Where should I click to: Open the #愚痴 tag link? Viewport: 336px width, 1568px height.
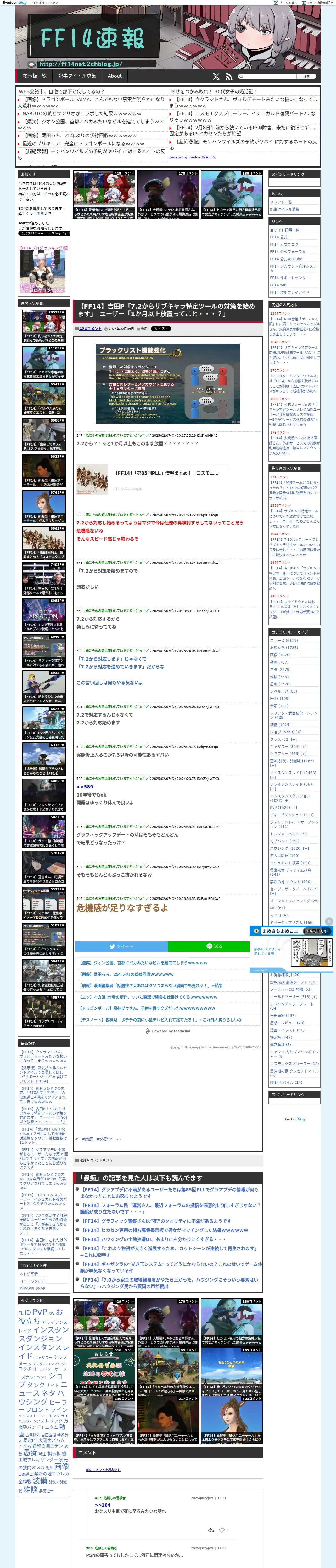click(87, 1138)
